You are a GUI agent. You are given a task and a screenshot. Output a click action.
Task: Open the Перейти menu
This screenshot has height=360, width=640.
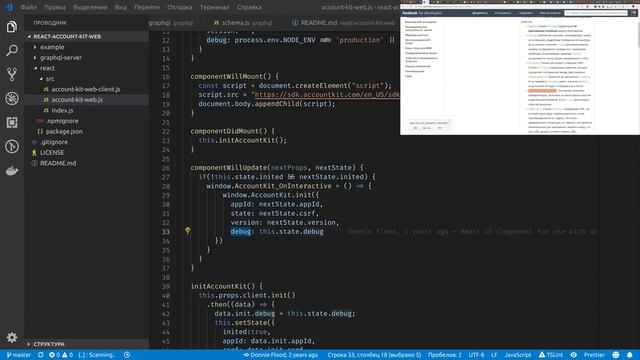coord(147,7)
